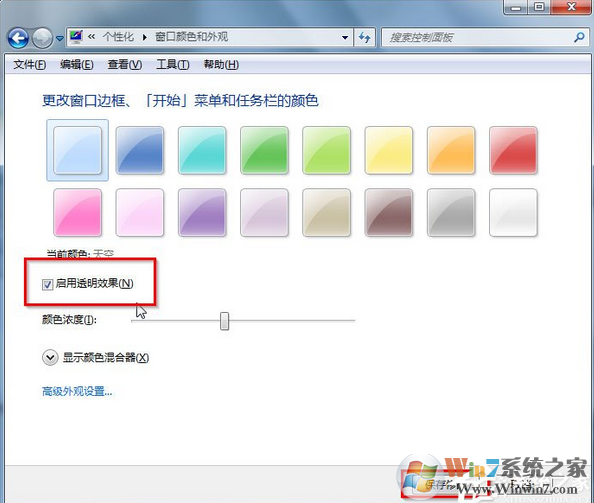
Task: Select the sky light-blue color swatch
Action: click(x=77, y=150)
